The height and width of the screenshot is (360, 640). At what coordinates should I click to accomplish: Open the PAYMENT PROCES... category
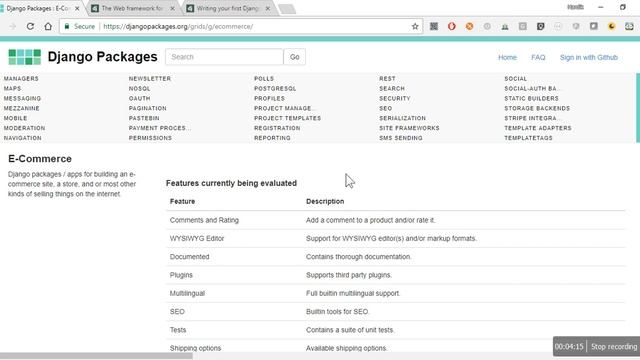[160, 128]
